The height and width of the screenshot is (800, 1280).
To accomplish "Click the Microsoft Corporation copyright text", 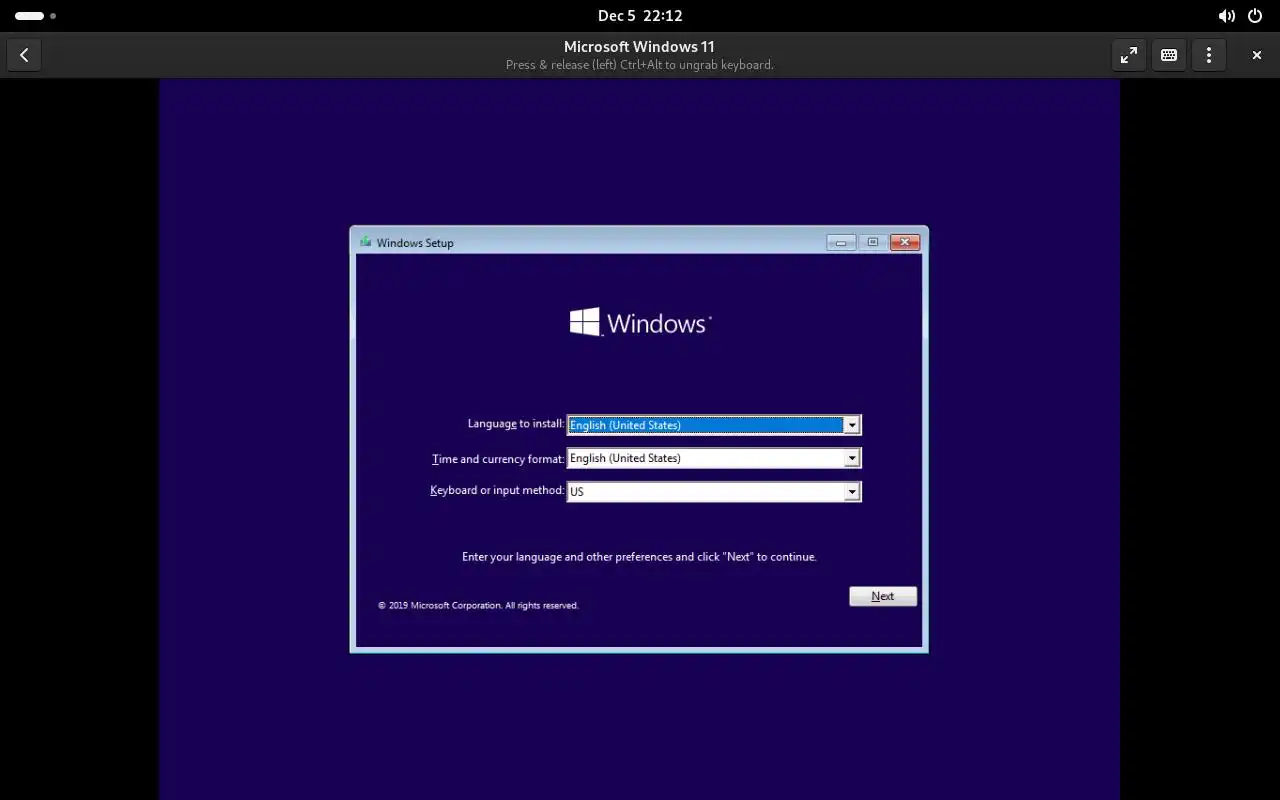I will 478,605.
